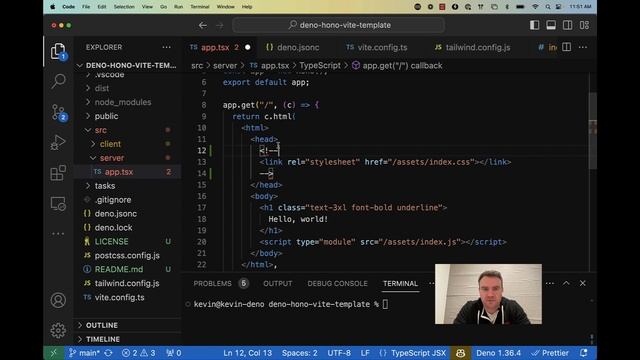Maximize the terminal panel with chevron
Image resolution: width=640 pixels, height=360 pixels.
[566, 283]
